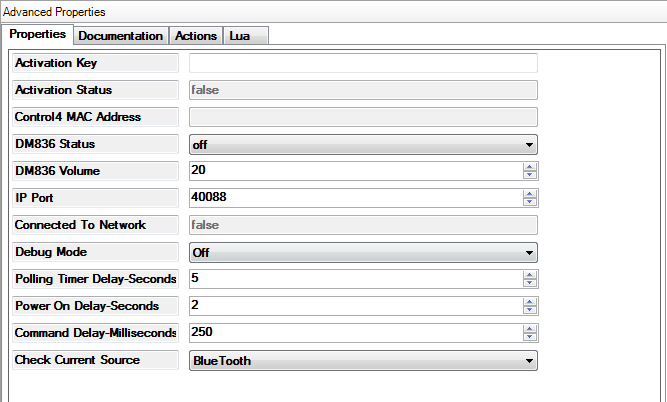Open the Actions tab
The image size is (667, 402).
coord(195,35)
